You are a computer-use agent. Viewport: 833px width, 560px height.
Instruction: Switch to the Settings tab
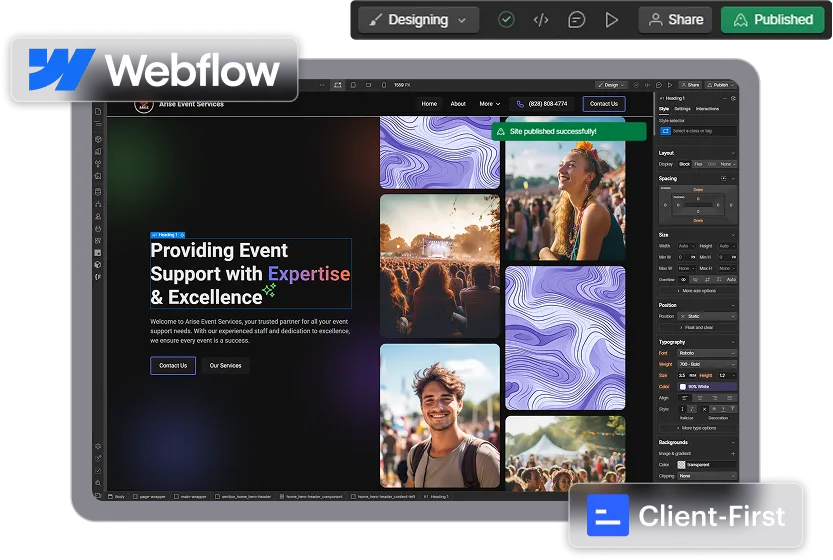[682, 108]
